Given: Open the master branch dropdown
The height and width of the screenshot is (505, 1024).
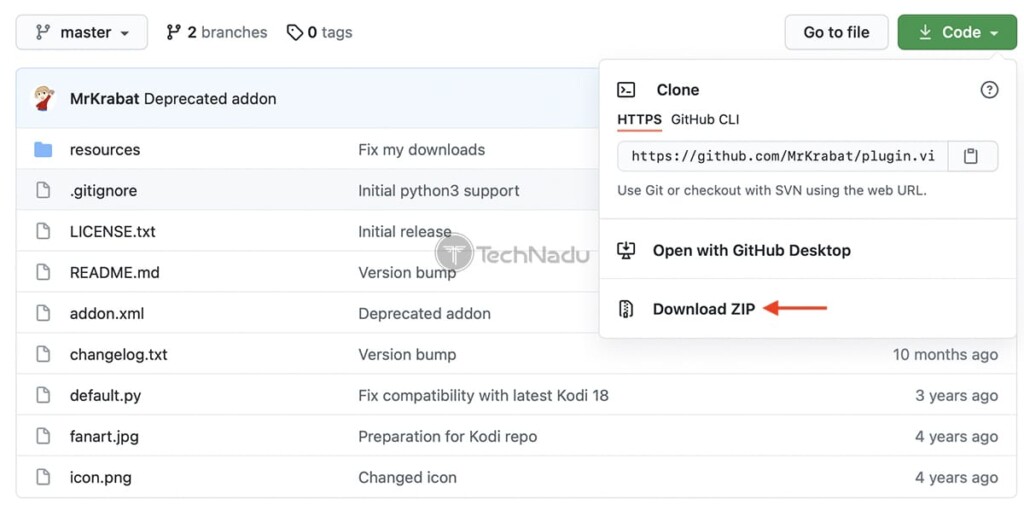Looking at the screenshot, I should pyautogui.click(x=82, y=32).
